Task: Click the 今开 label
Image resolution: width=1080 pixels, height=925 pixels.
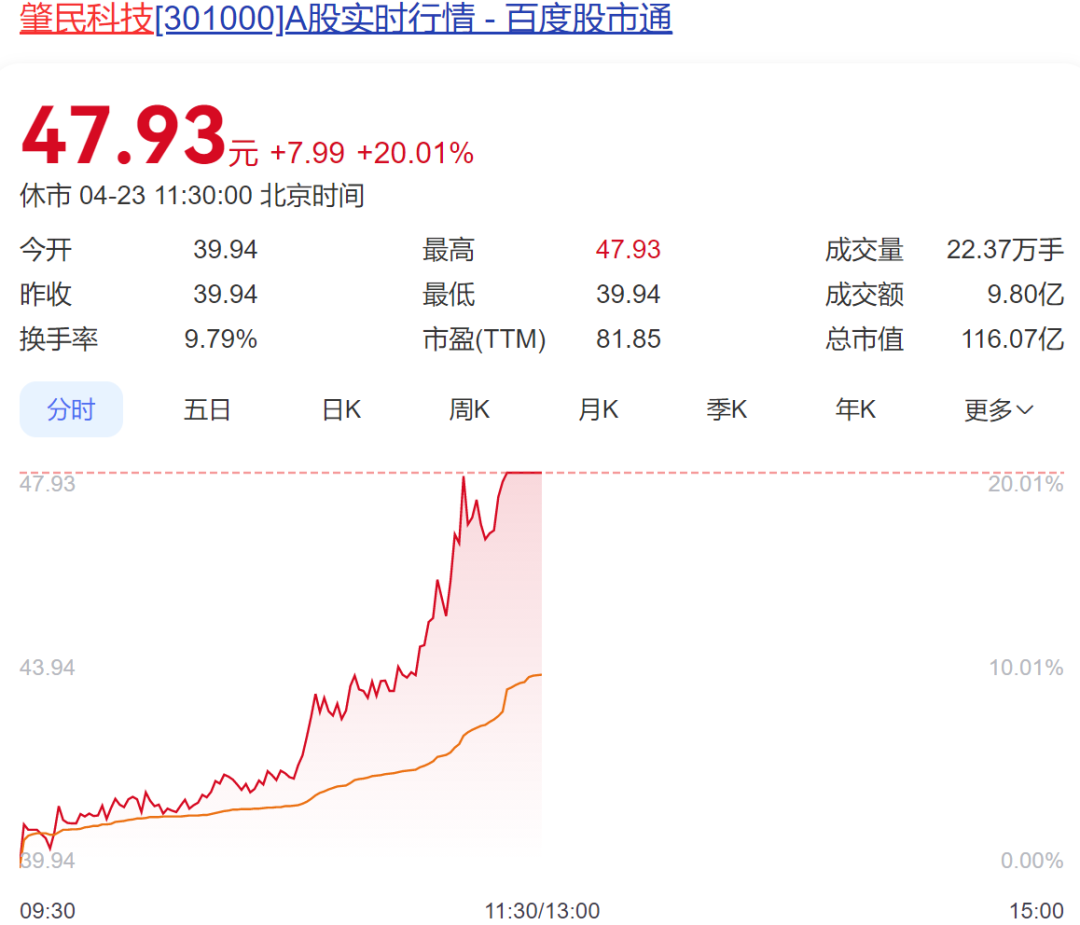Action: point(45,249)
